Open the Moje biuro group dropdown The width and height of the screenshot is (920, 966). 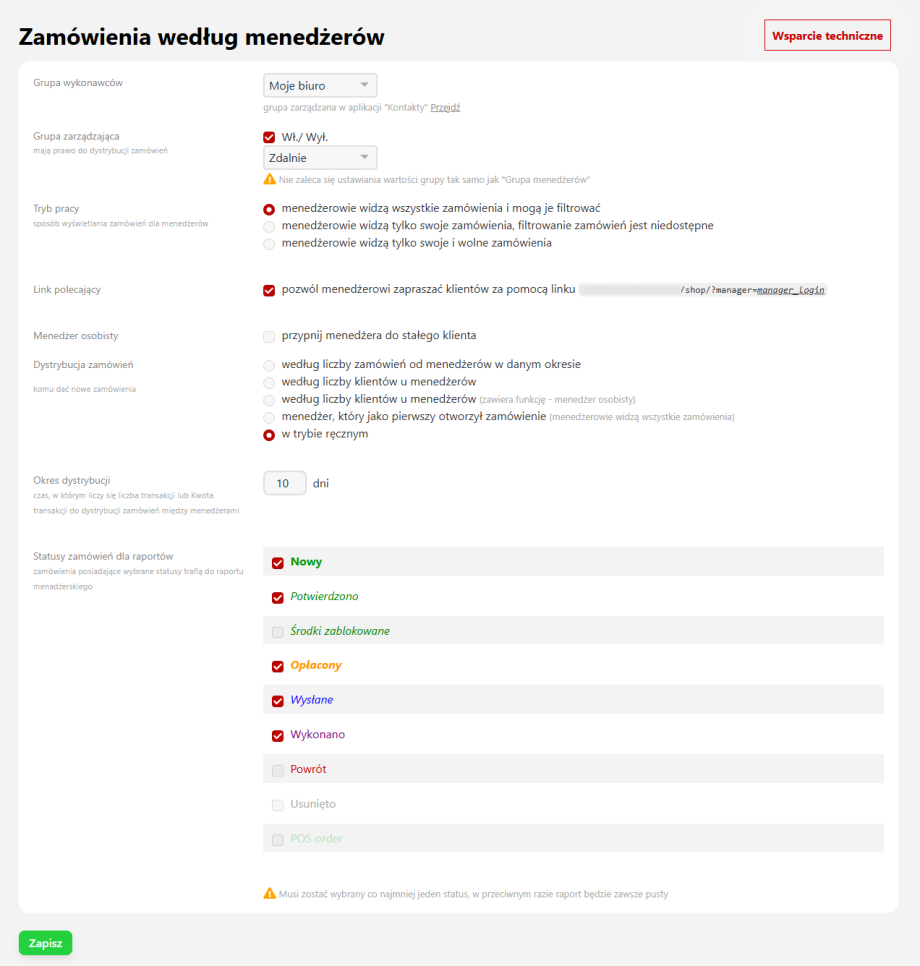pos(320,86)
